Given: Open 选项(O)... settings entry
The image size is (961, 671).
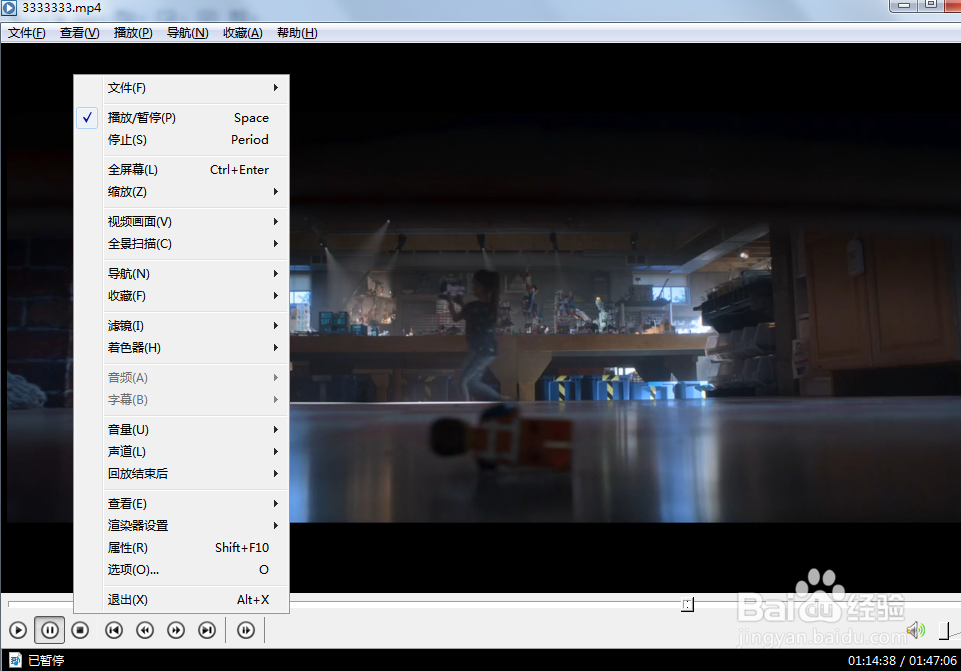Looking at the screenshot, I should click(x=181, y=570).
